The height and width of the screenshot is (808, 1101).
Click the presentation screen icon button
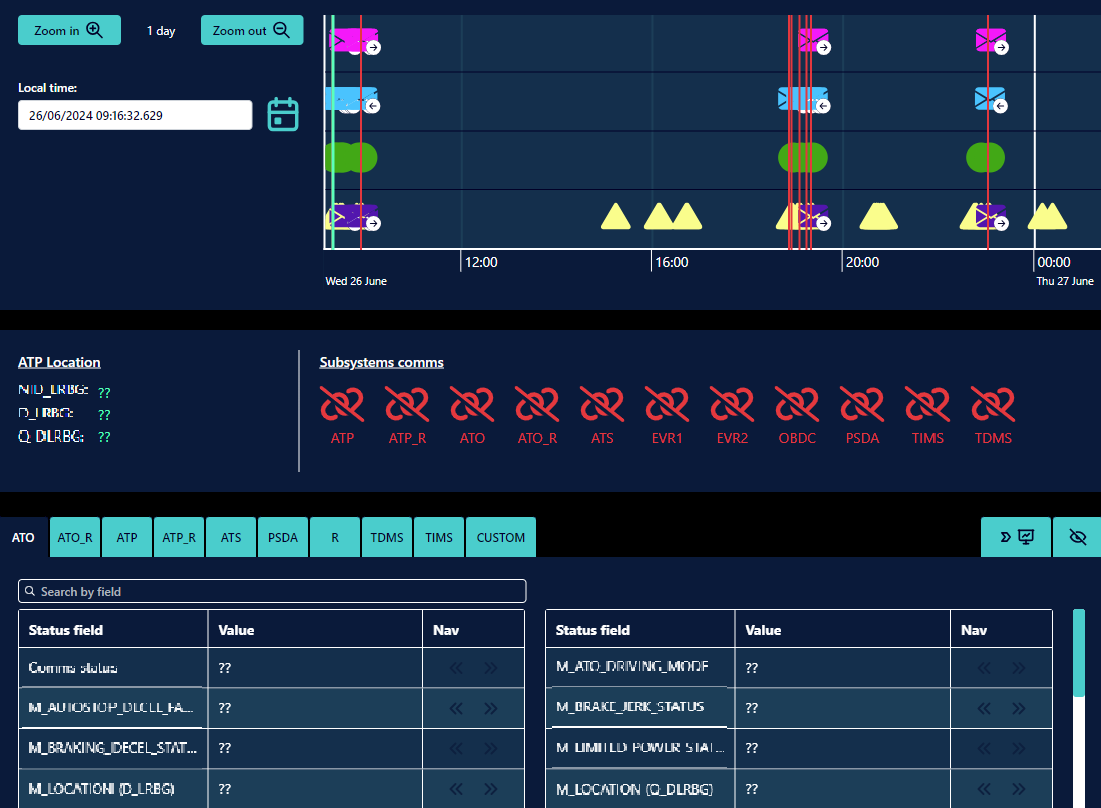(1016, 537)
